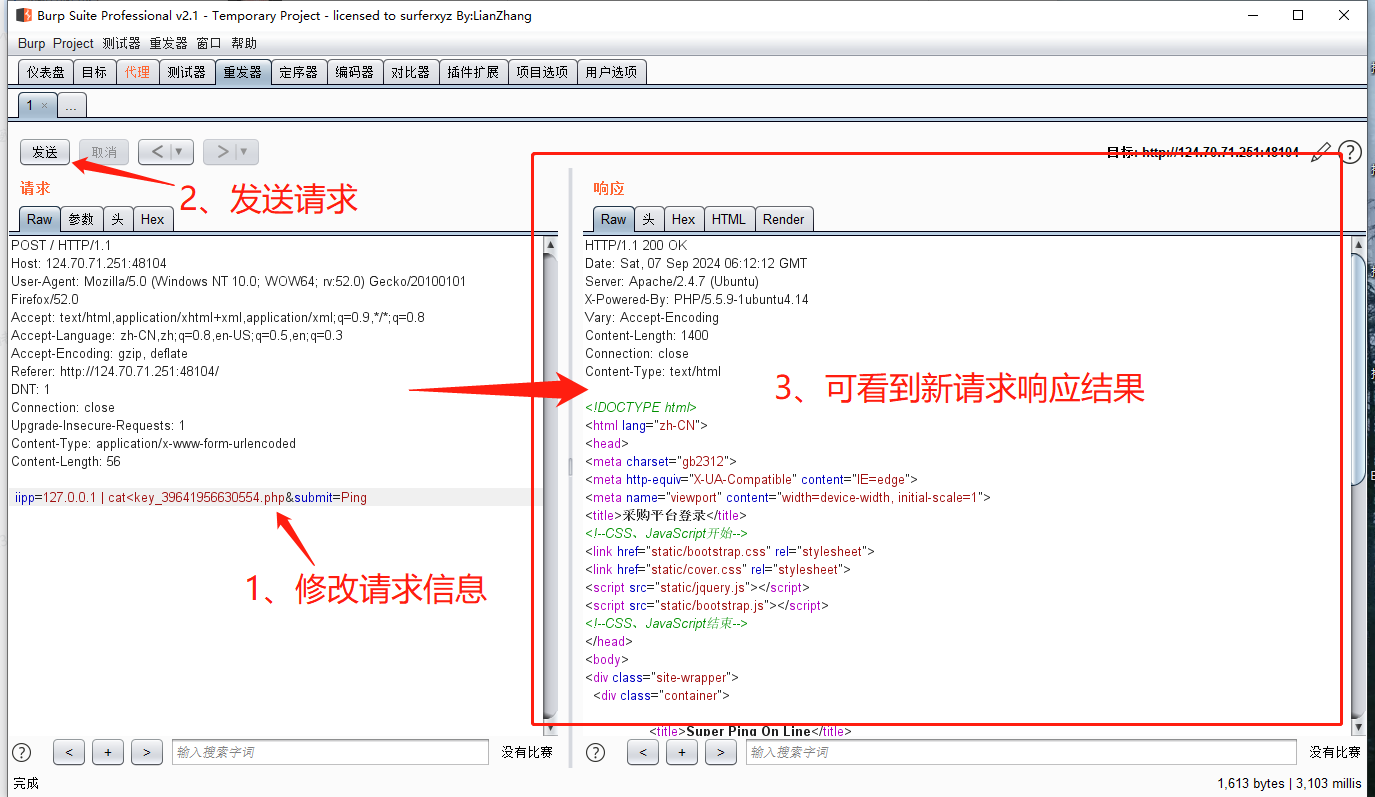Click the plus button in request search
This screenshot has width=1375, height=797.
107,752
